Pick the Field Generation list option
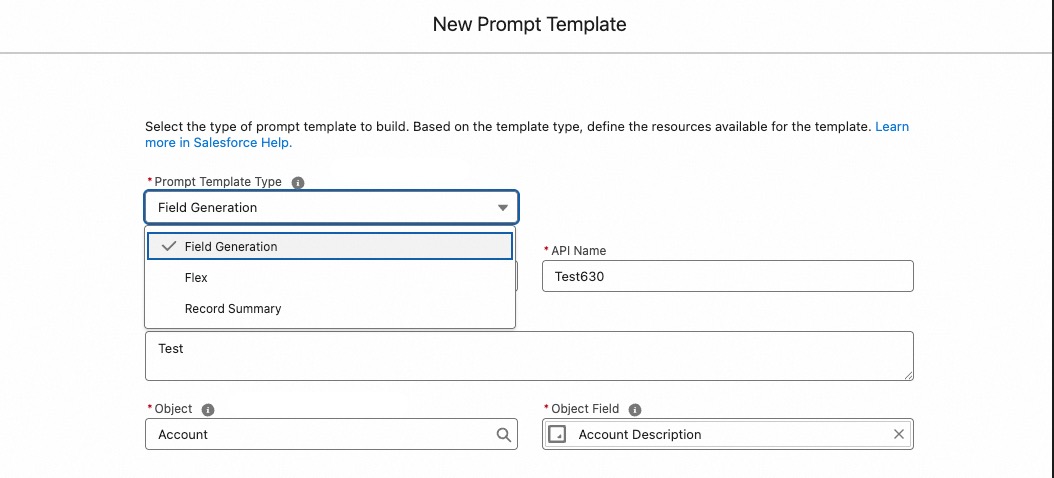The width and height of the screenshot is (1054, 478). pyautogui.click(x=231, y=246)
